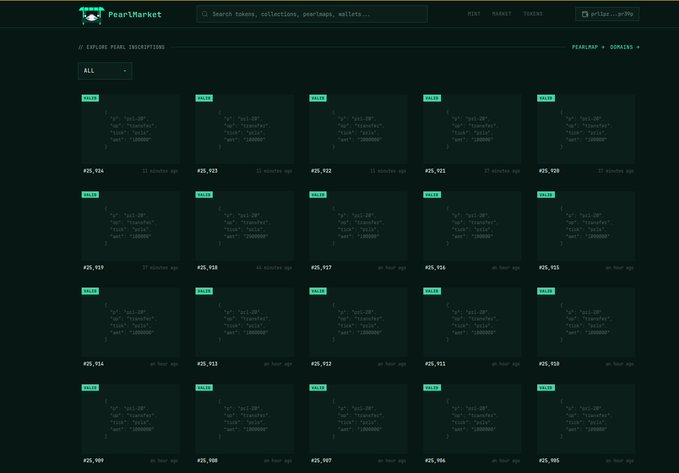
Task: Click the EXPLORE PEARL INSCRIPTIONS heading
Action: (125, 47)
